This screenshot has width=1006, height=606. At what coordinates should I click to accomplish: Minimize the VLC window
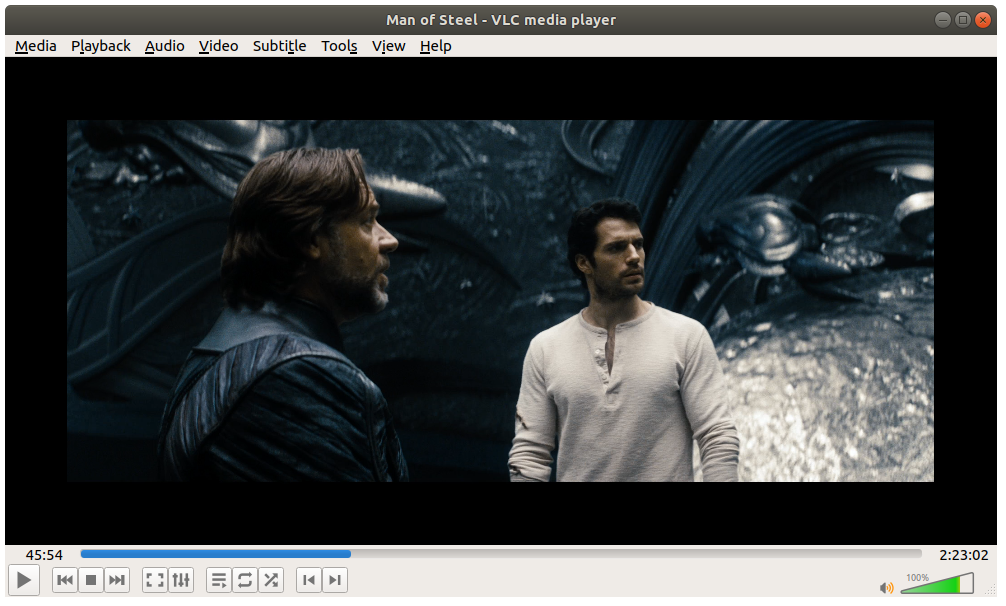942,20
